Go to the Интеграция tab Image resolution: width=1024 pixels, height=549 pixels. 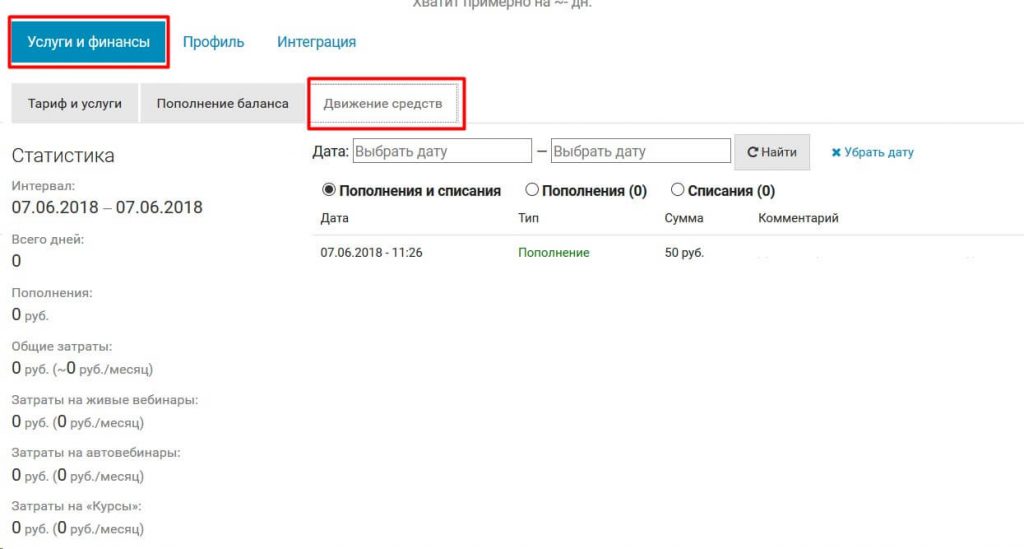(316, 42)
